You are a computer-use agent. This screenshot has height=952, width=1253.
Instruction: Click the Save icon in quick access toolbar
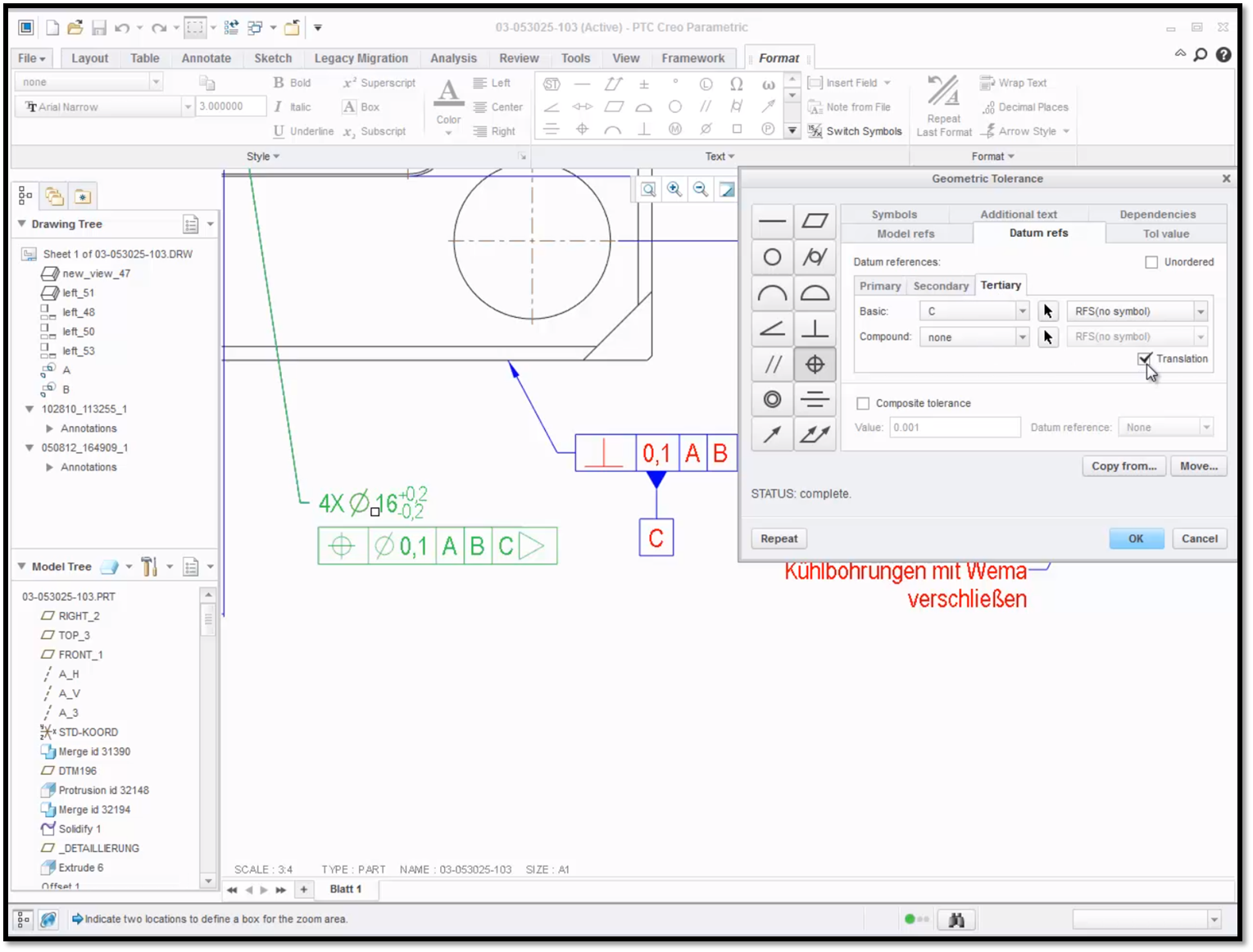pos(99,28)
